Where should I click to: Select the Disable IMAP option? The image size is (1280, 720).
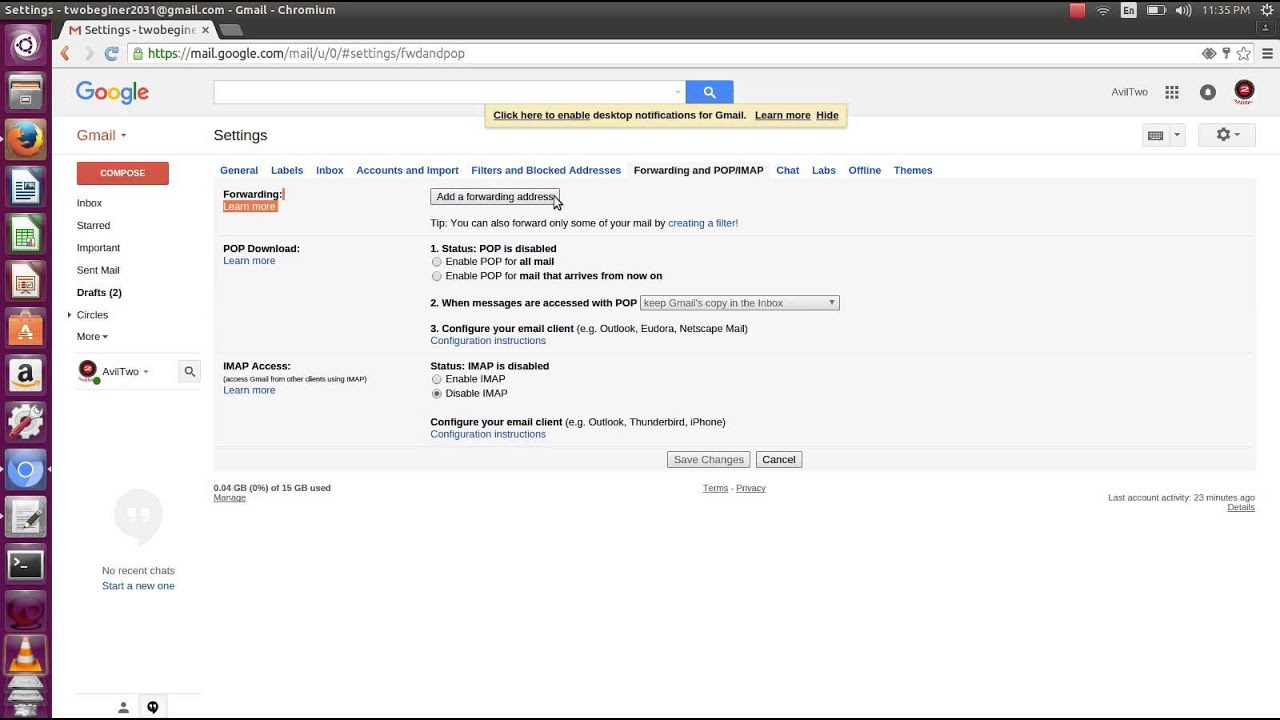pos(436,394)
